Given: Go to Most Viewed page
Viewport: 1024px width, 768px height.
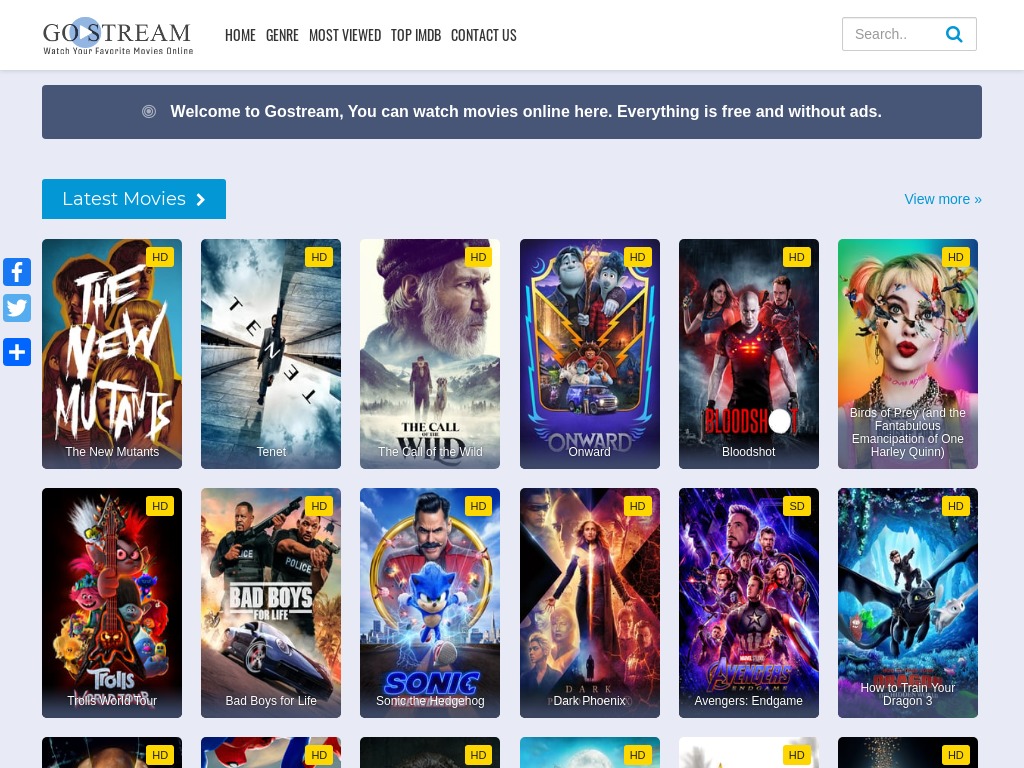Looking at the screenshot, I should coord(345,35).
